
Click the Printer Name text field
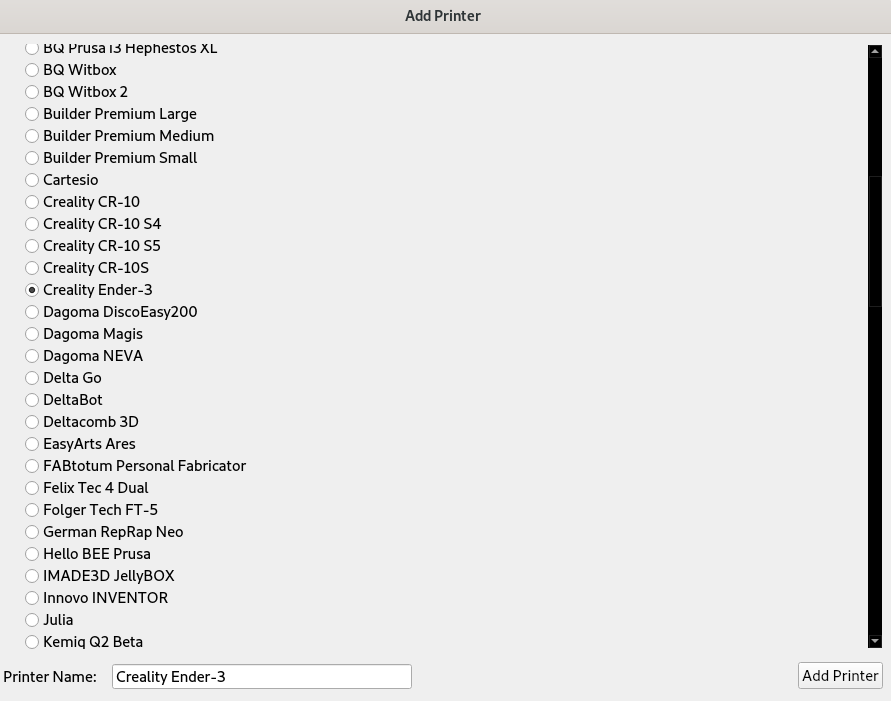pyautogui.click(x=261, y=677)
